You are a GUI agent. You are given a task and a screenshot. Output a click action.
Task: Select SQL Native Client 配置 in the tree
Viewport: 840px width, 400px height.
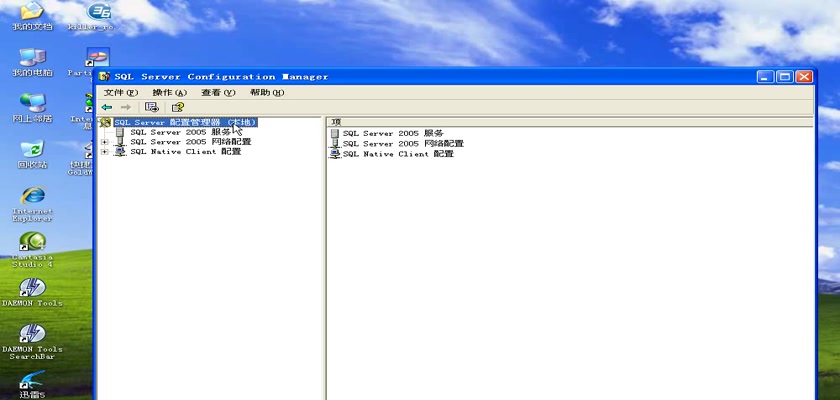coord(185,152)
